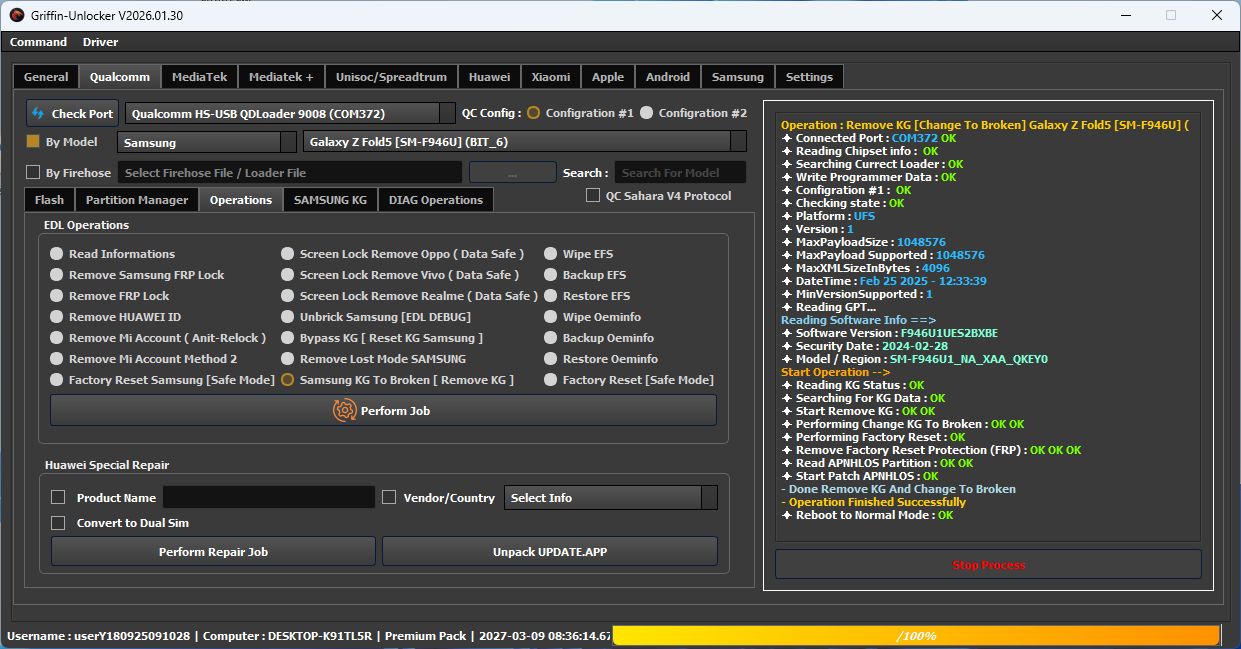Click the Select Firehose File field

pyautogui.click(x=290, y=172)
